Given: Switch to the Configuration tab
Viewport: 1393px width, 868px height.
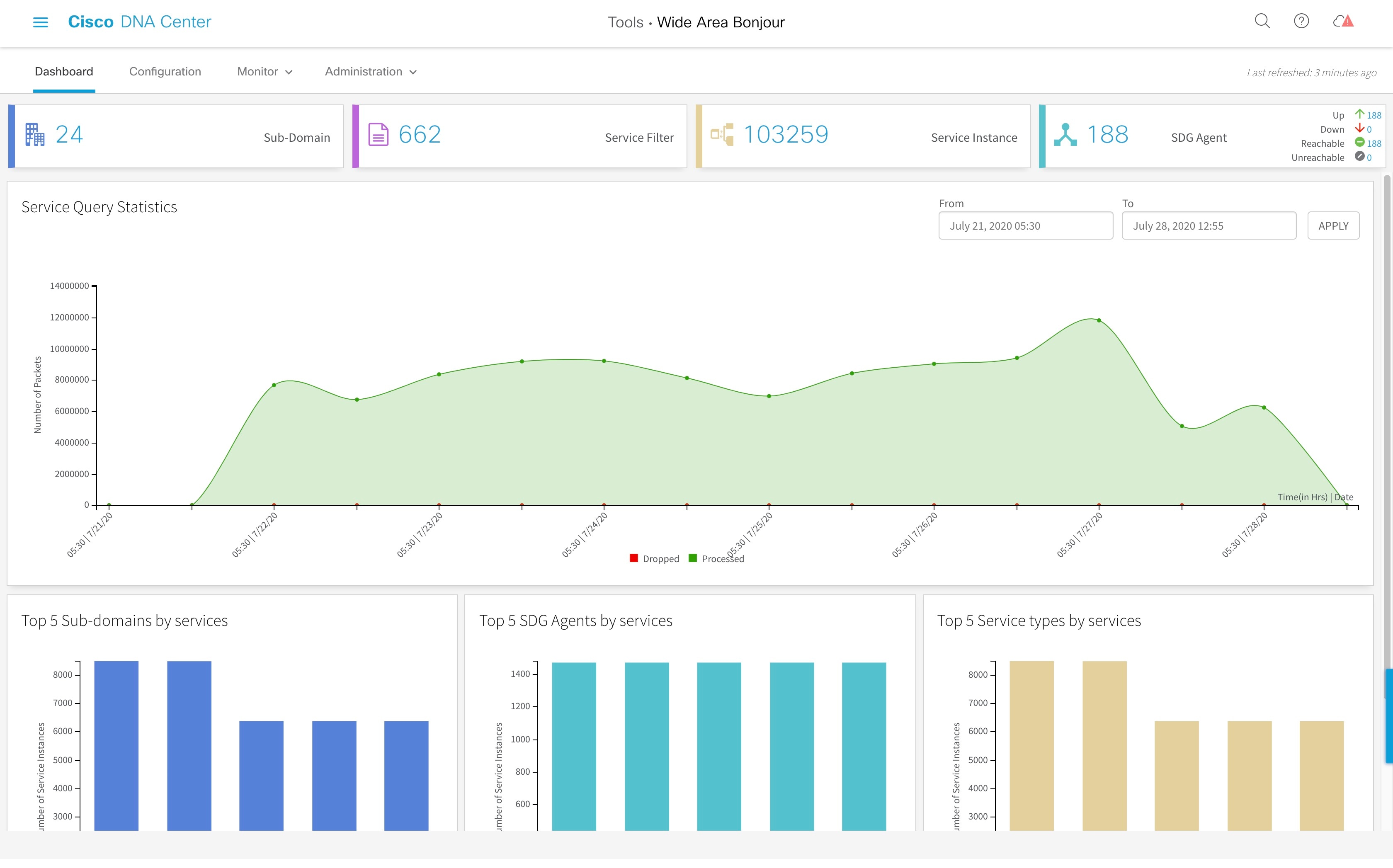Looking at the screenshot, I should pos(165,72).
